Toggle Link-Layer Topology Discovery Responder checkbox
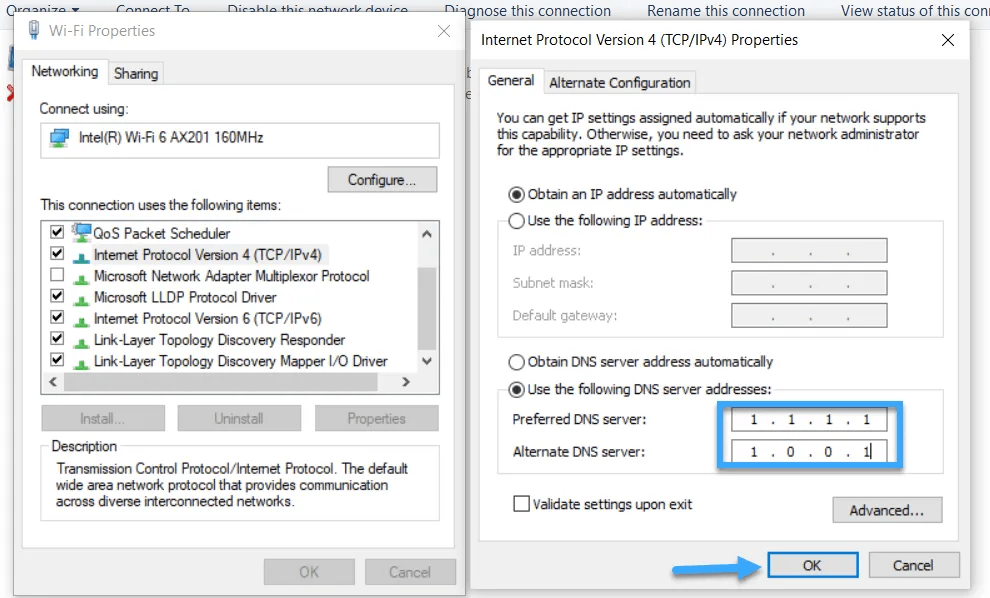The width and height of the screenshot is (990, 598). pos(57,338)
